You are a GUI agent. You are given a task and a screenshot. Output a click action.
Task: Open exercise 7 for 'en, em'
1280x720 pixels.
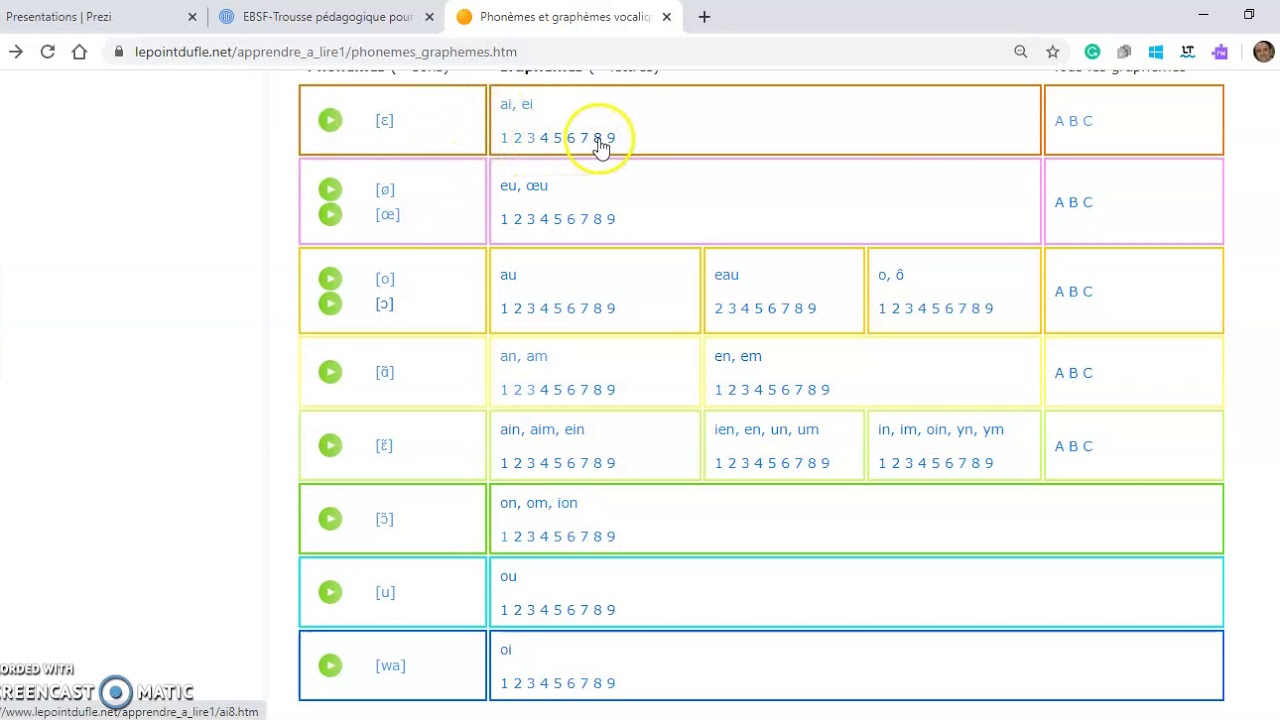[x=798, y=390]
